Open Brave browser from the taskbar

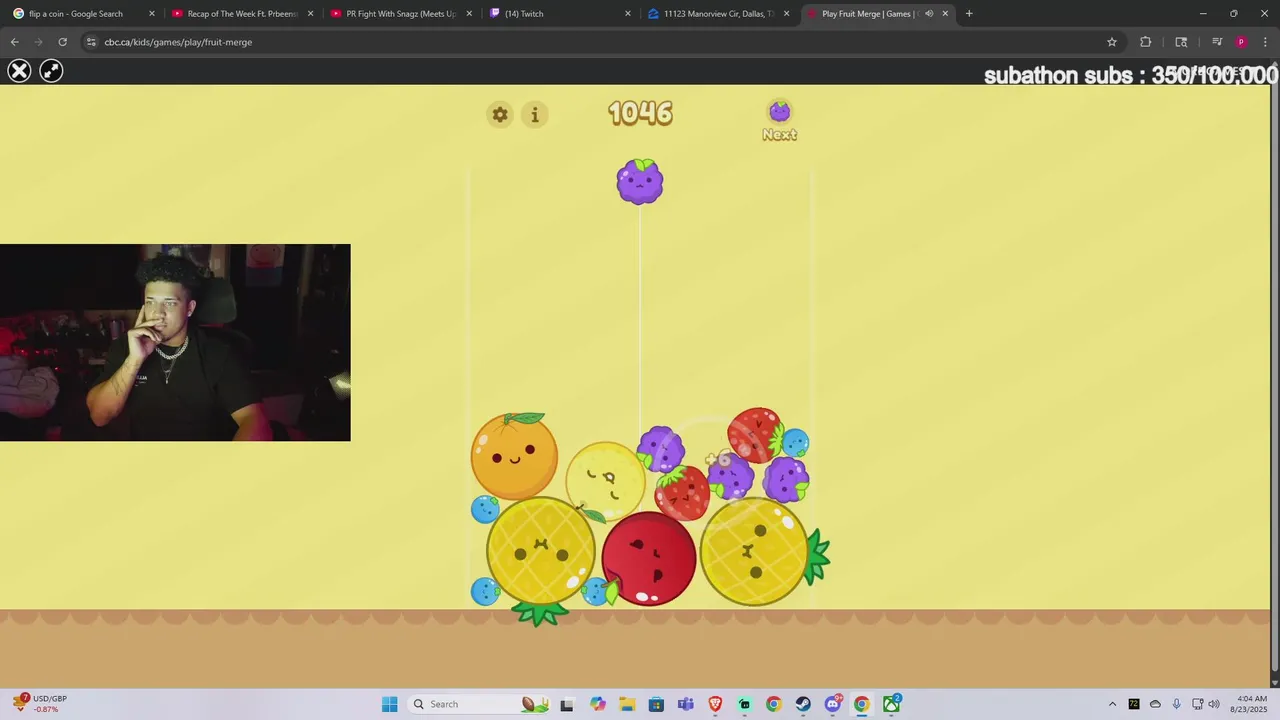click(715, 704)
